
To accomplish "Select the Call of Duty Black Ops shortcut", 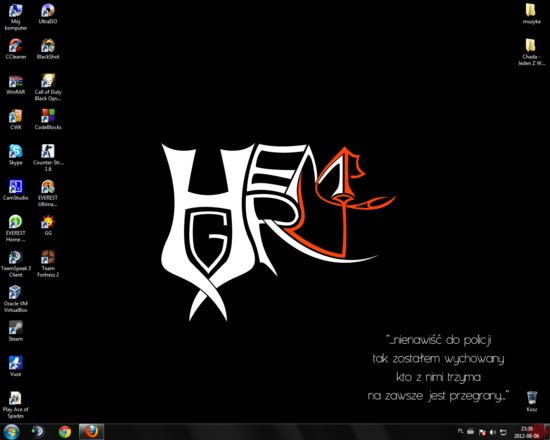I will 48,88.
